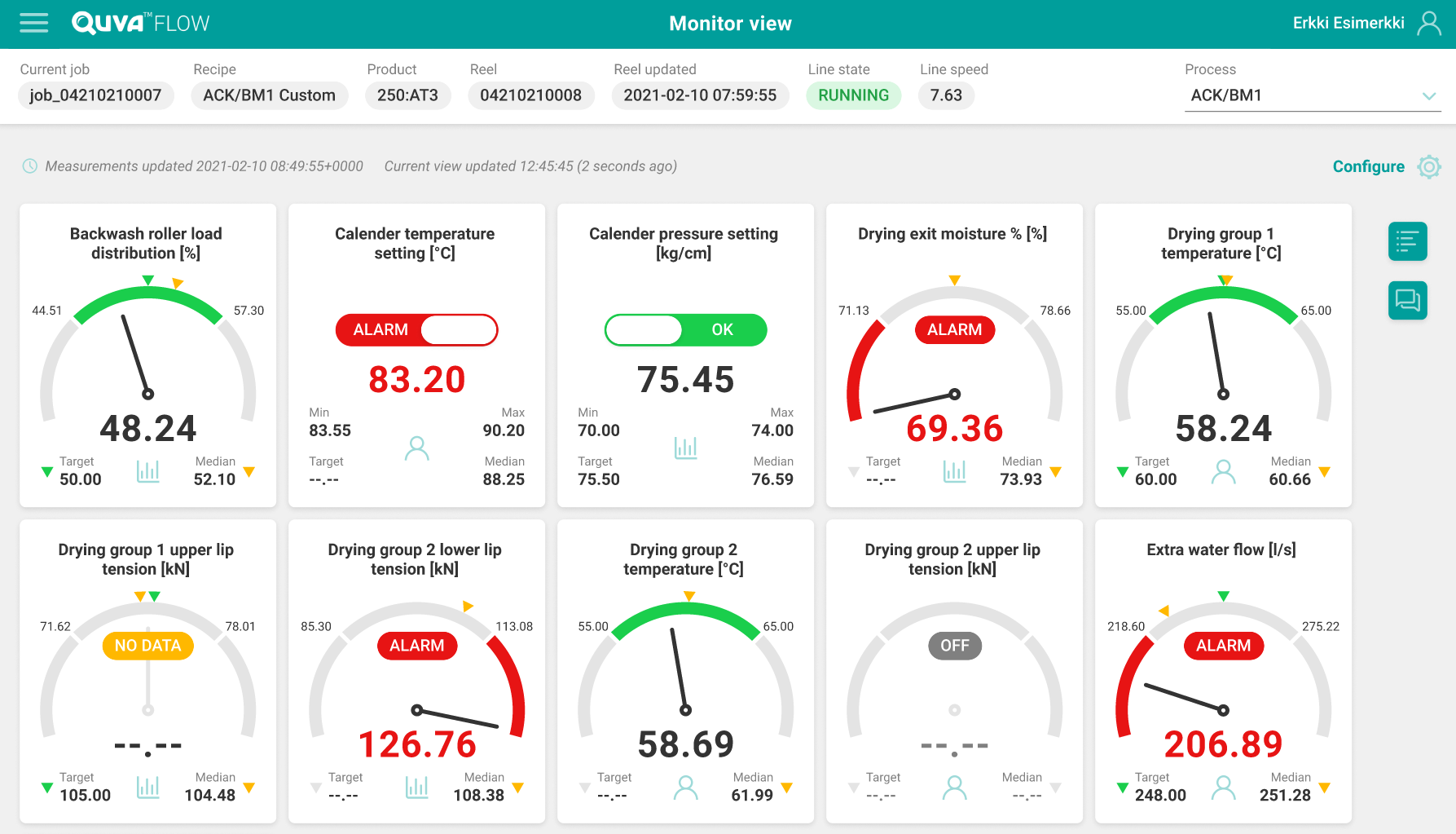Click the value 75.45 on Calender pressure setting
The width and height of the screenshot is (1456, 834).
tap(686, 380)
